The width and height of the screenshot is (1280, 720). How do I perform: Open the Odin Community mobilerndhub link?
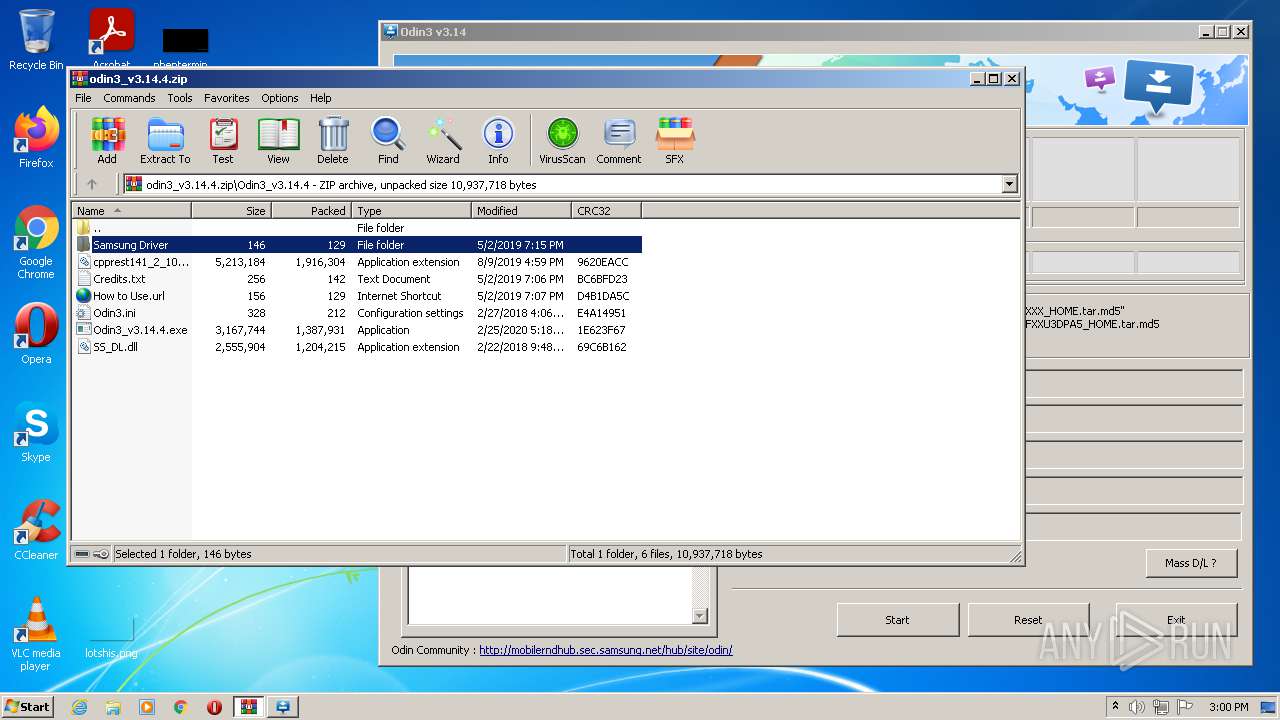[605, 650]
